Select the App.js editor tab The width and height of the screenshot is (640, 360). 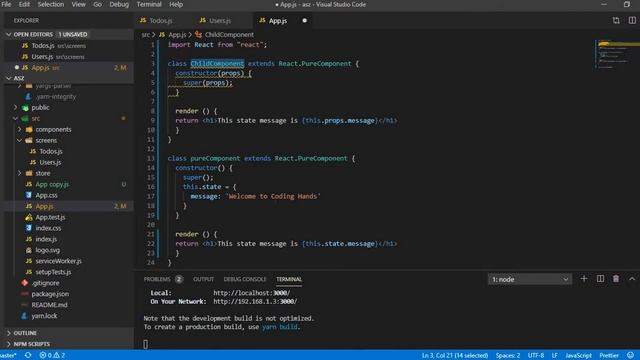278,20
